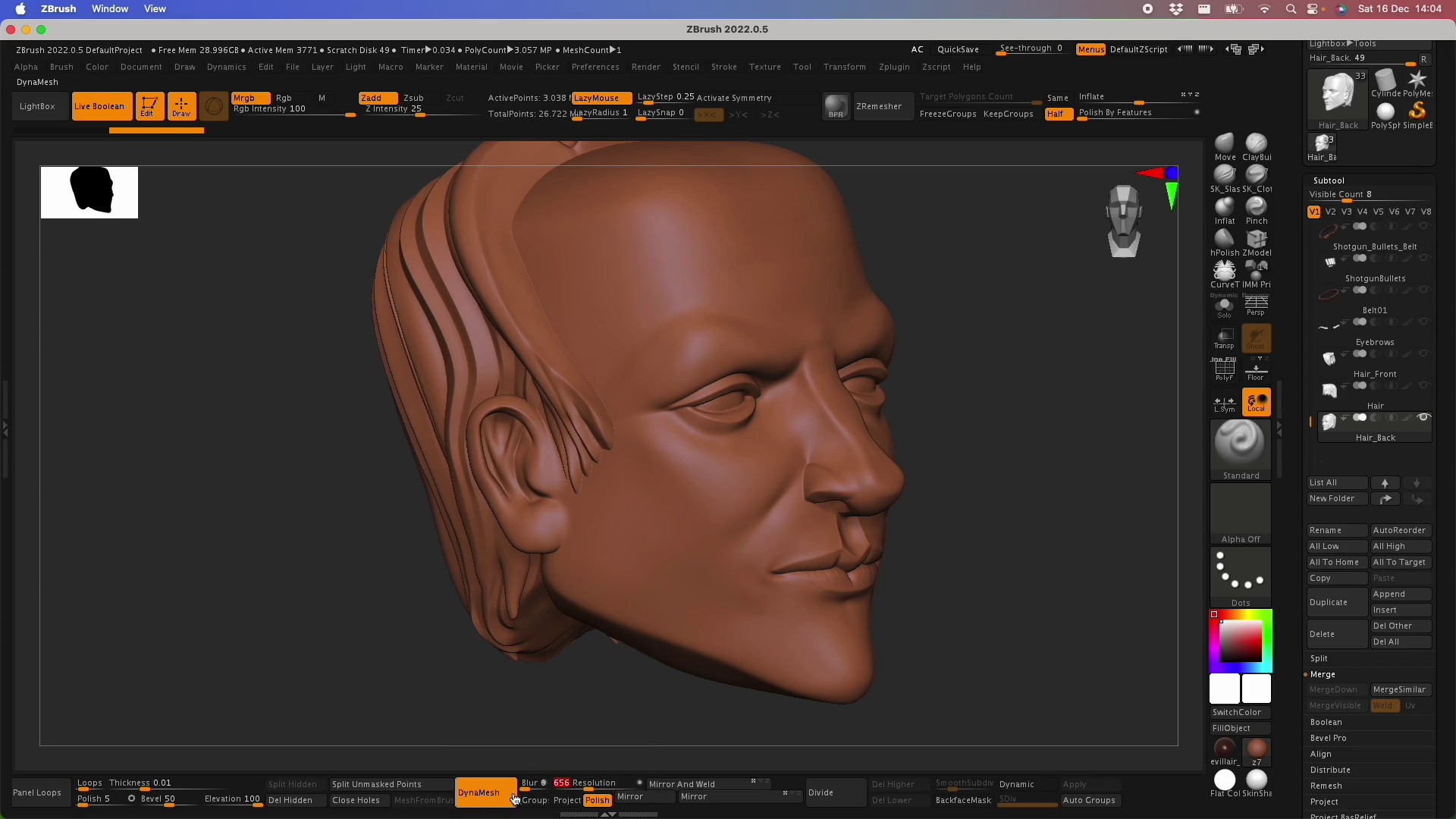Click the BPR render icon

(x=836, y=106)
